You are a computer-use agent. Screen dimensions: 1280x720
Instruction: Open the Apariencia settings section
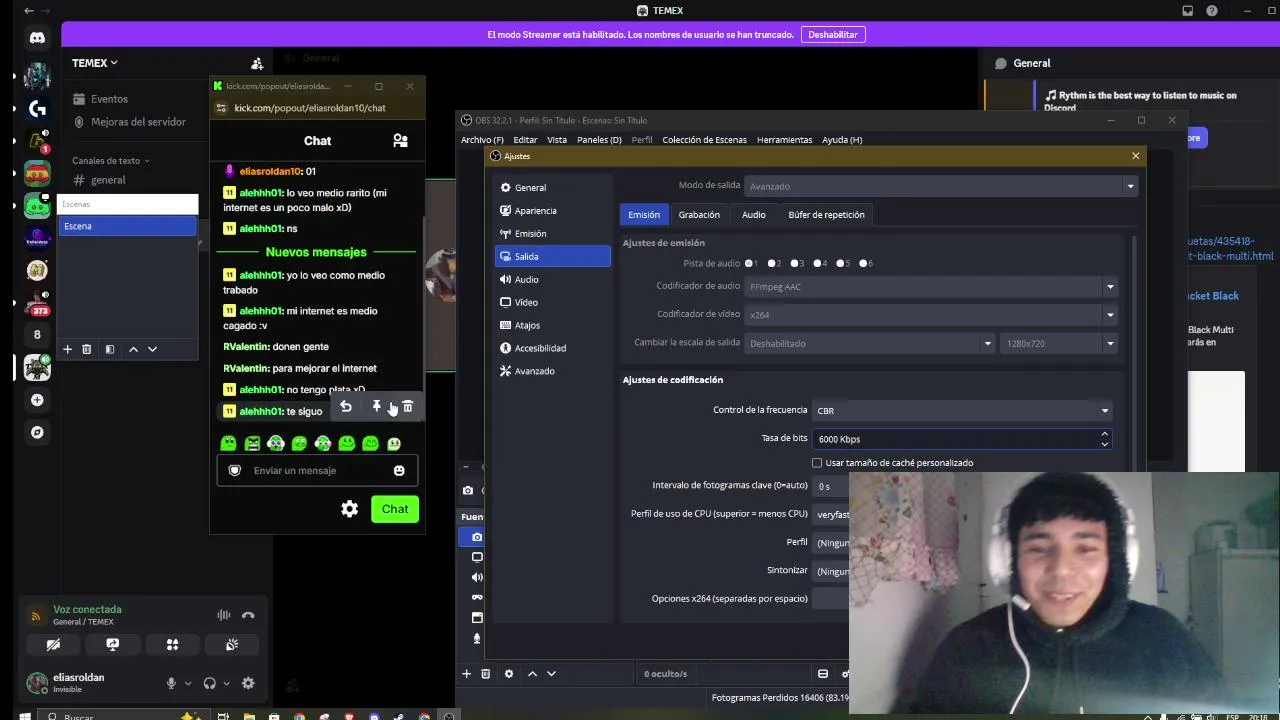point(553,211)
